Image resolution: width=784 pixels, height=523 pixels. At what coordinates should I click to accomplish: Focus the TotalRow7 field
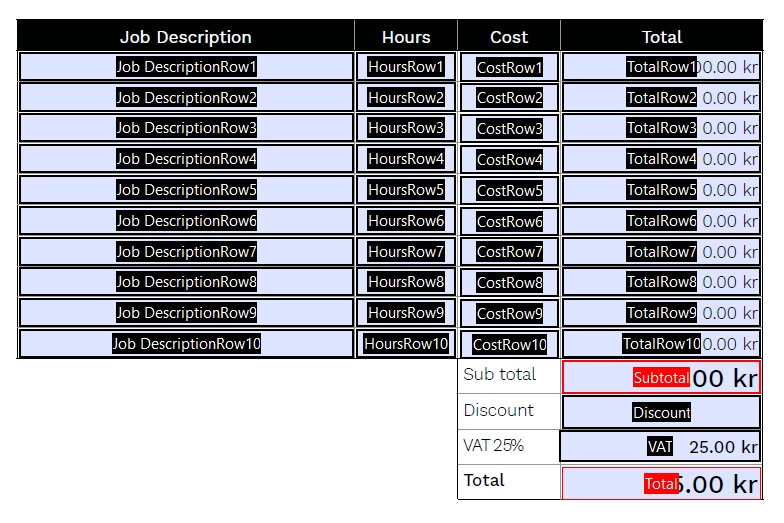tap(662, 252)
